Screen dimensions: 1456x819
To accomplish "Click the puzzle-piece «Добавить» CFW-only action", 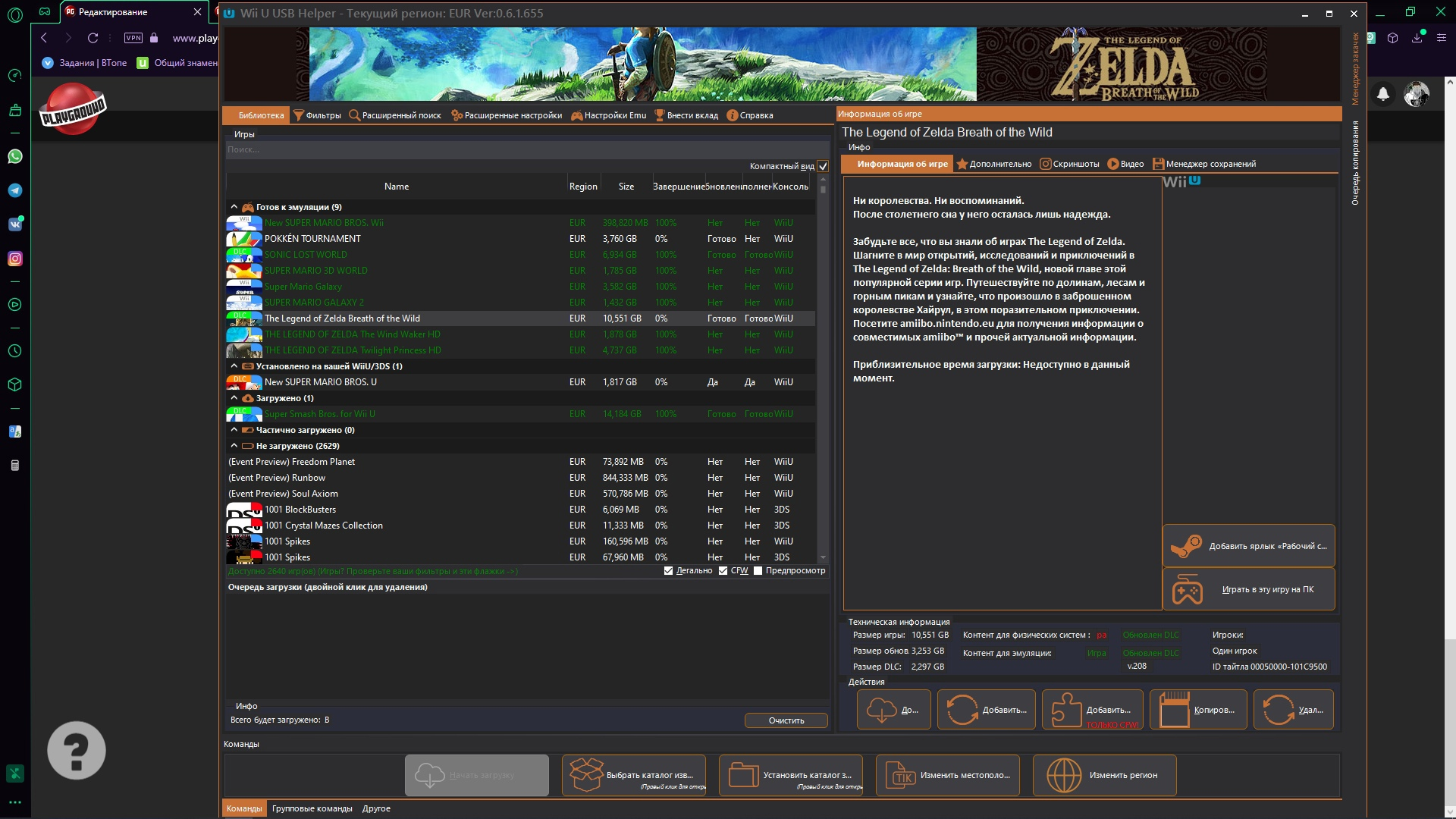I will pyautogui.click(x=1092, y=710).
